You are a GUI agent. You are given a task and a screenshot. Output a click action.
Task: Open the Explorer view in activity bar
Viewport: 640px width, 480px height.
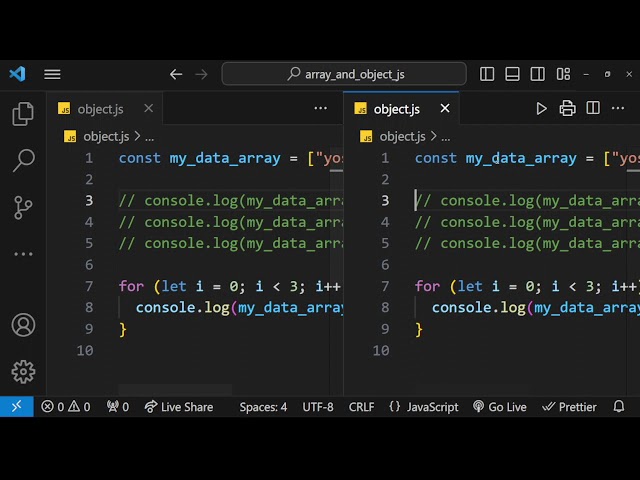23,114
